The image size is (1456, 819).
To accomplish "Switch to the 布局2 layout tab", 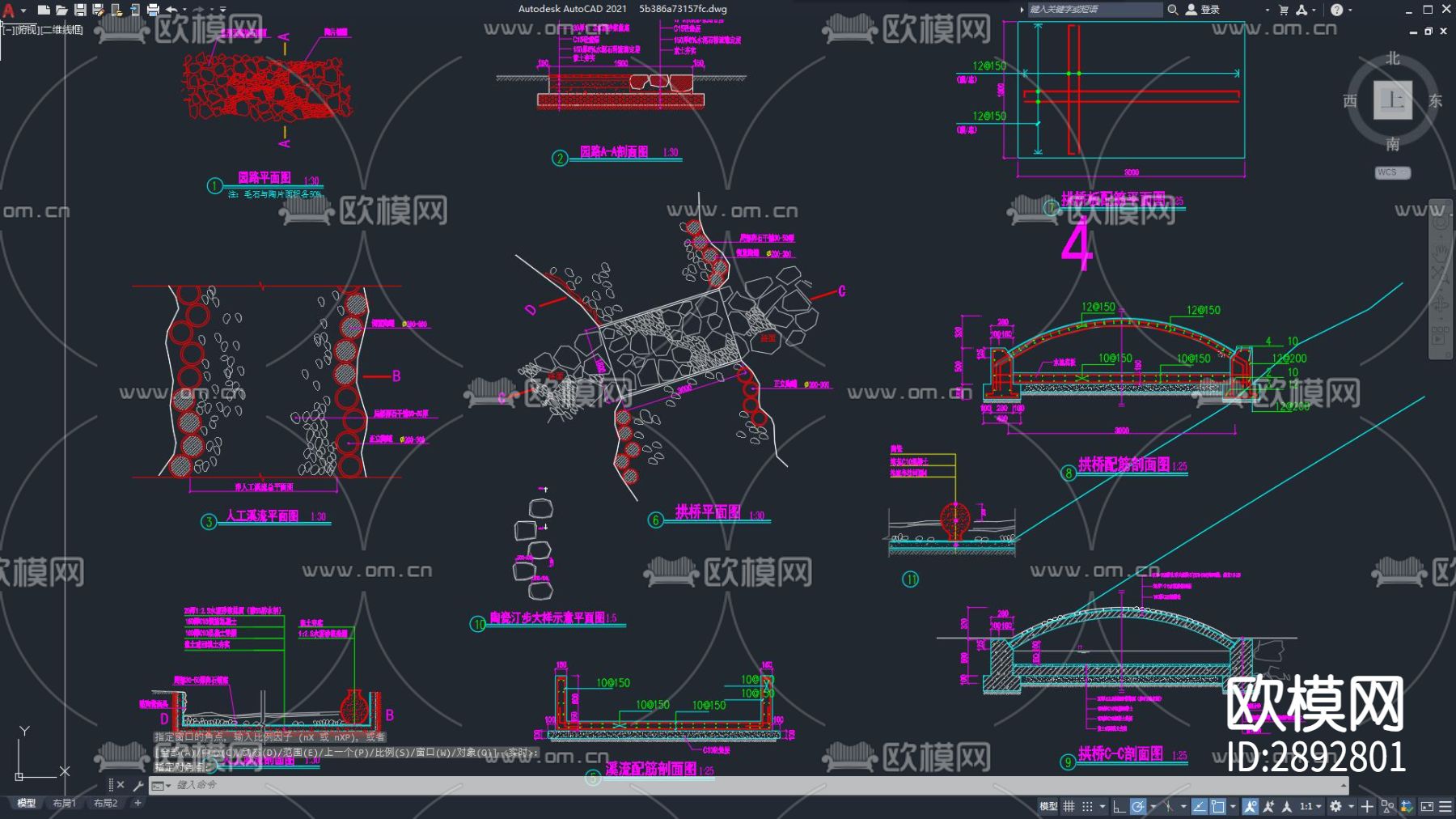I will click(105, 804).
